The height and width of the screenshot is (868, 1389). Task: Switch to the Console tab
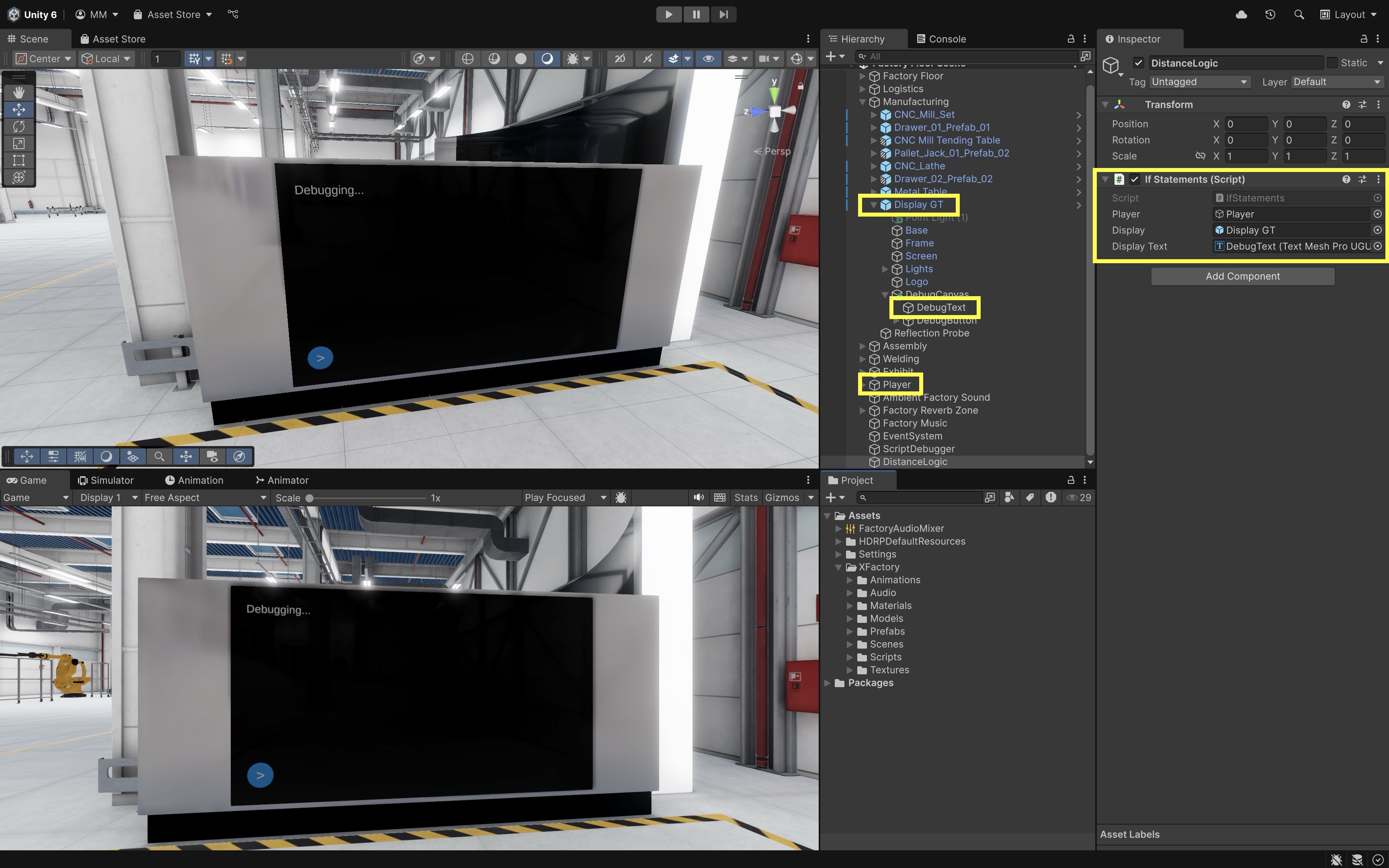coord(941,39)
